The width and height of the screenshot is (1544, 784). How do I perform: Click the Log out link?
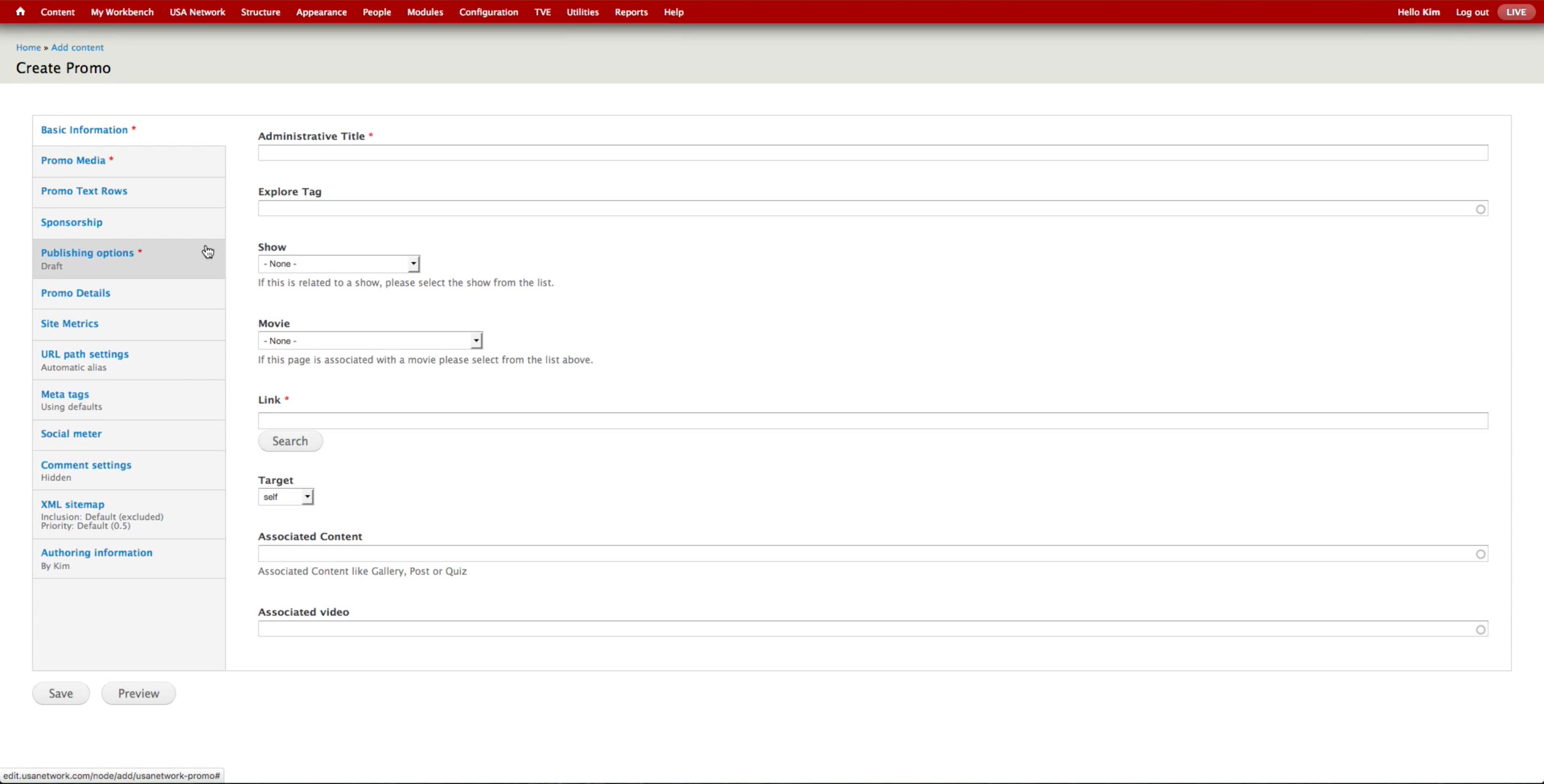(x=1472, y=12)
